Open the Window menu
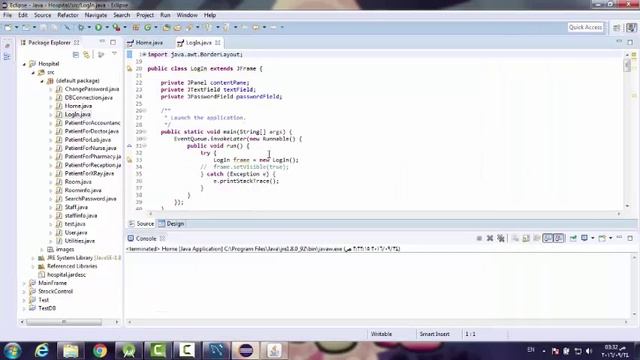 point(187,15)
